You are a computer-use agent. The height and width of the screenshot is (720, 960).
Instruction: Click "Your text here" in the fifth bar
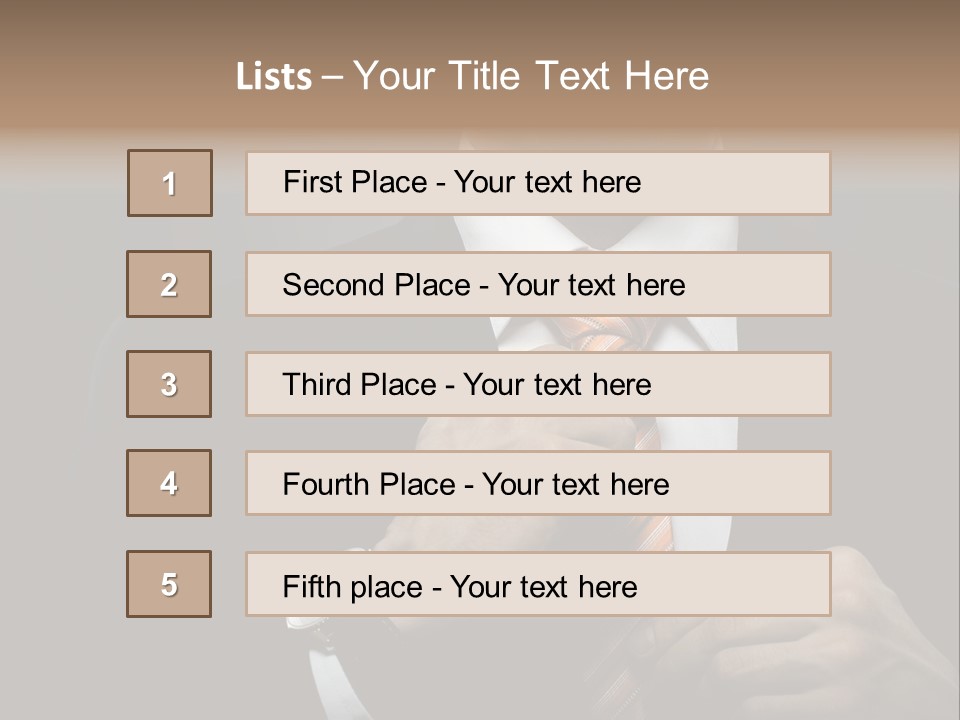543,586
